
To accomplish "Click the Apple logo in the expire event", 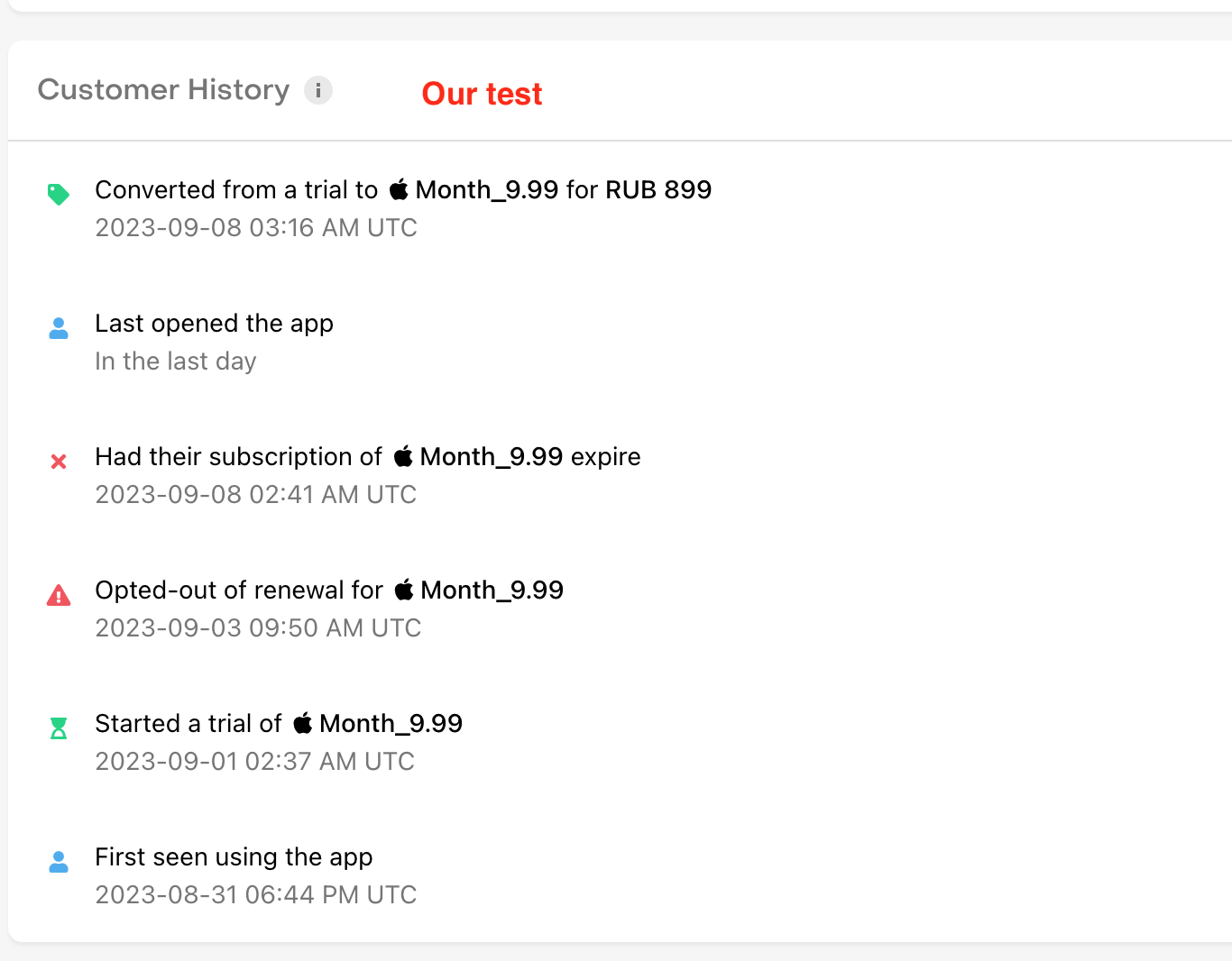I will click(403, 456).
